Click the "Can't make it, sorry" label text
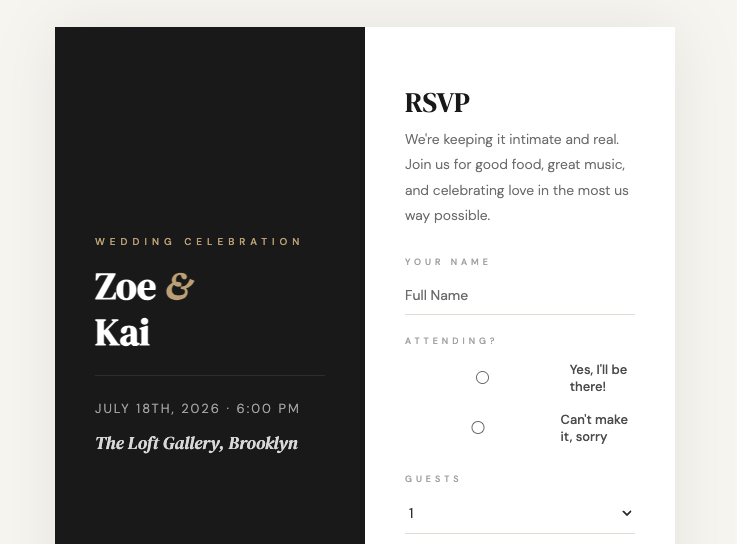The height and width of the screenshot is (544, 737). click(594, 428)
